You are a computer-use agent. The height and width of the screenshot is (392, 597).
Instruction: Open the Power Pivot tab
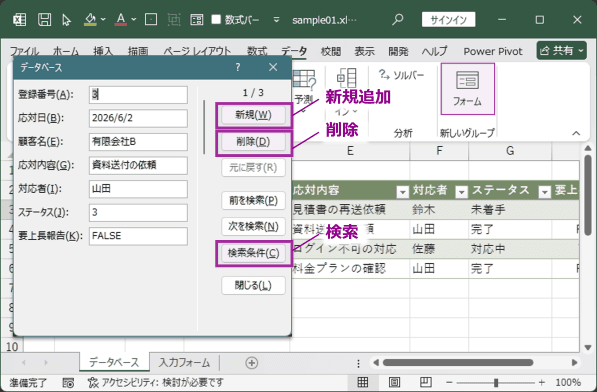point(493,51)
